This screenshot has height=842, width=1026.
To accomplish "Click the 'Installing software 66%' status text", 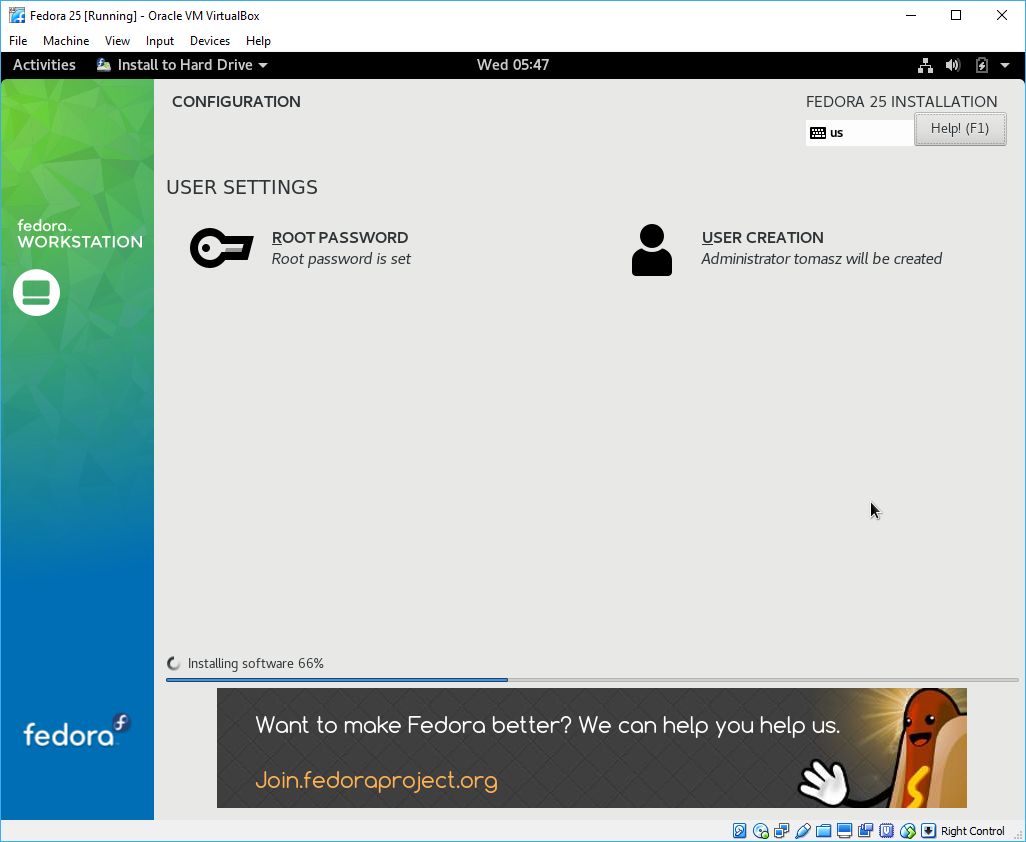I will point(256,663).
